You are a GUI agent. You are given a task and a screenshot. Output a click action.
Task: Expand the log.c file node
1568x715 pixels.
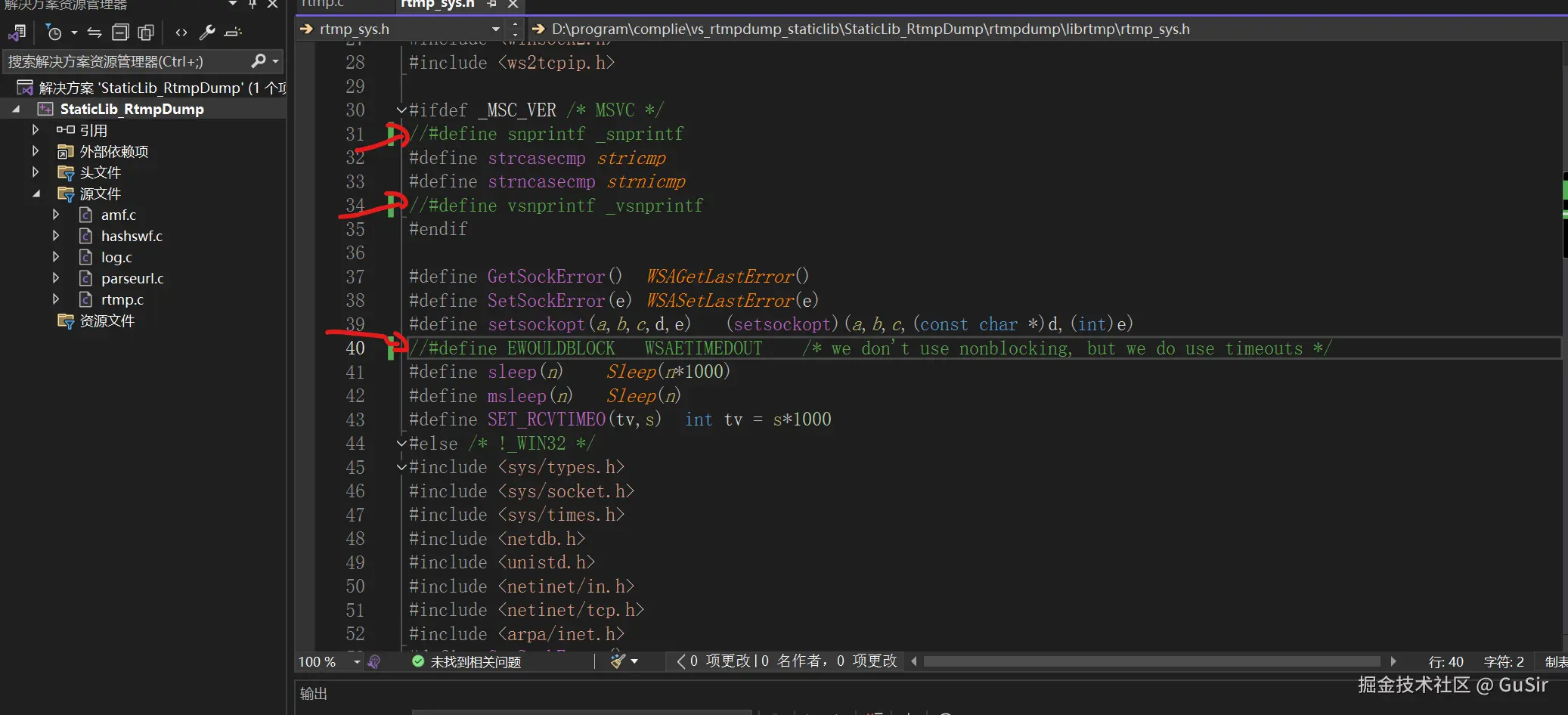(x=56, y=257)
